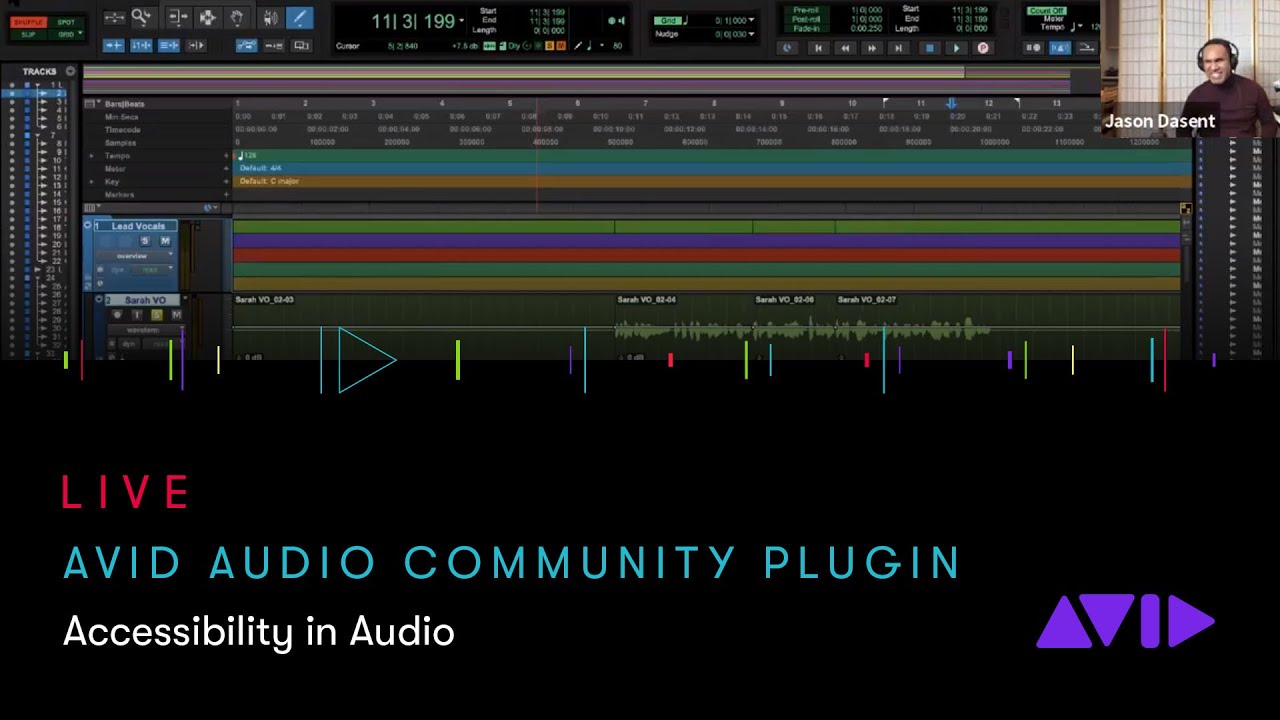Image resolution: width=1280 pixels, height=720 pixels.
Task: Click the horizontal zoom arrows icon
Action: pyautogui.click(x=114, y=17)
